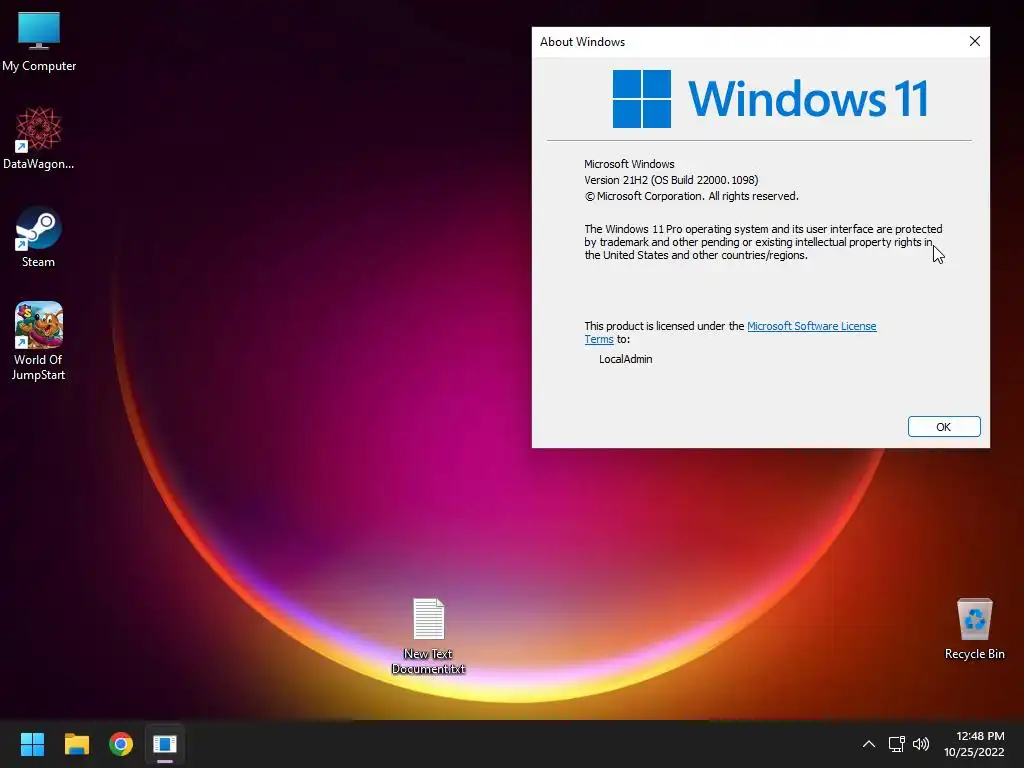Open the Windows Start menu
Viewport: 1024px width, 768px height.
[x=32, y=744]
